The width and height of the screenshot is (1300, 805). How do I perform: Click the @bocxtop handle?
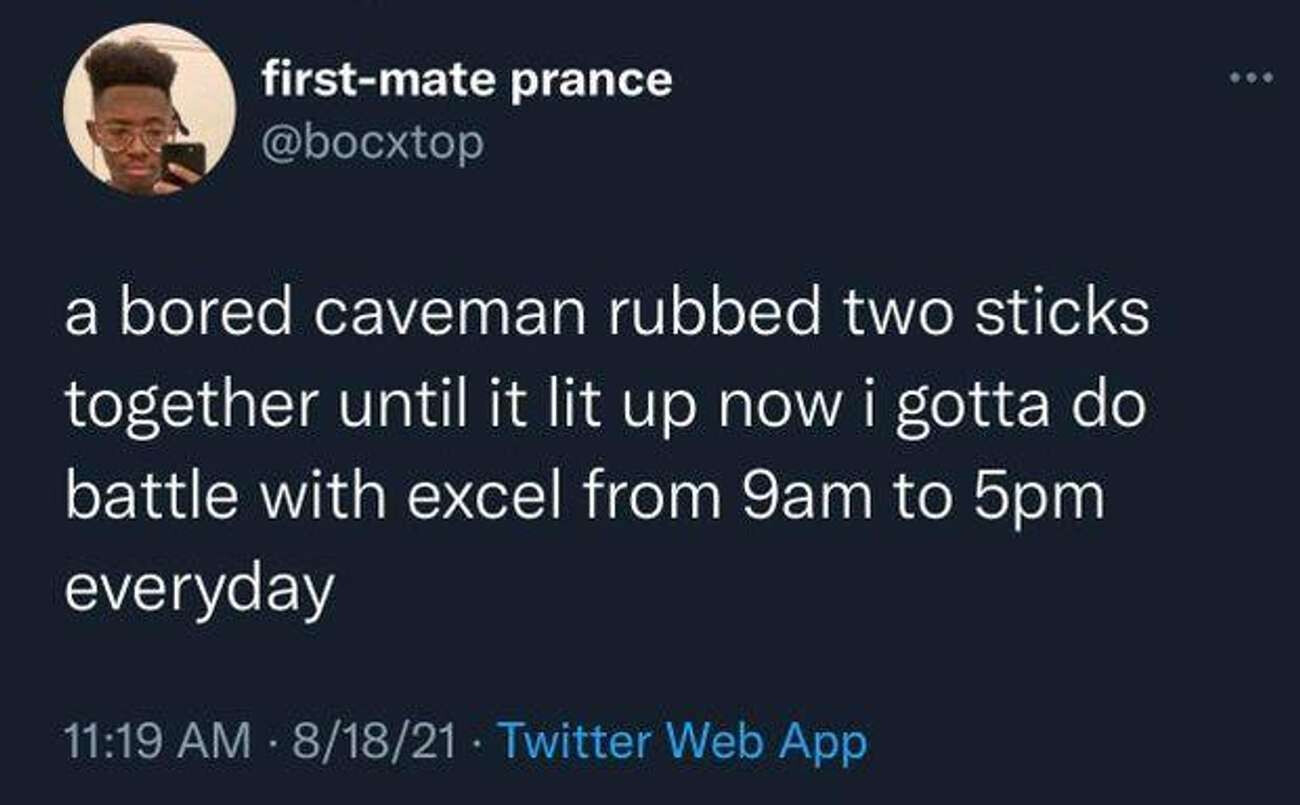[372, 144]
